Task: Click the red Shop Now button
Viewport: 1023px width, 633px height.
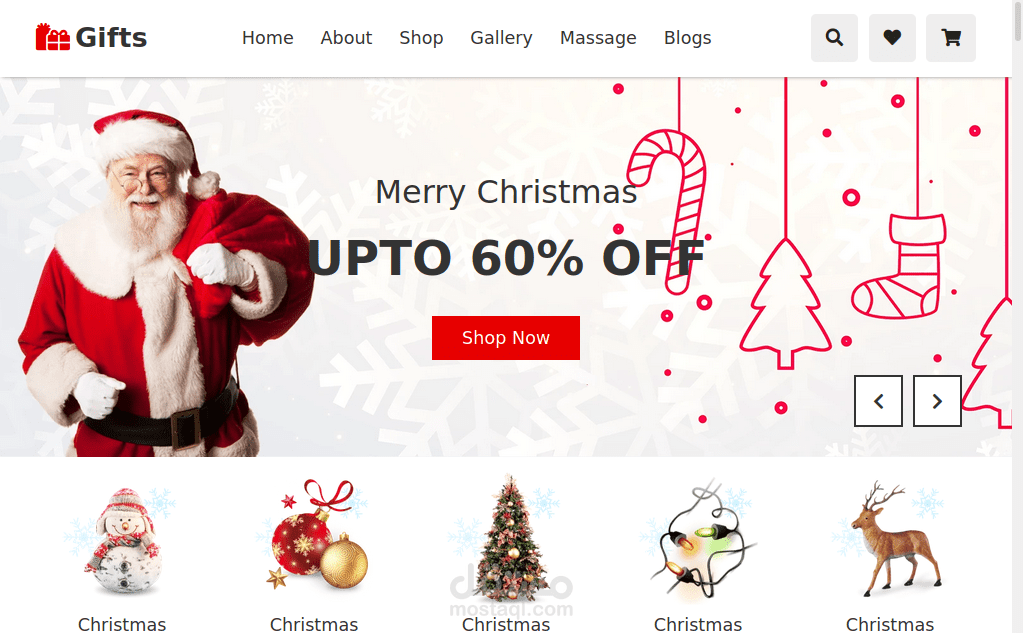Action: click(506, 338)
